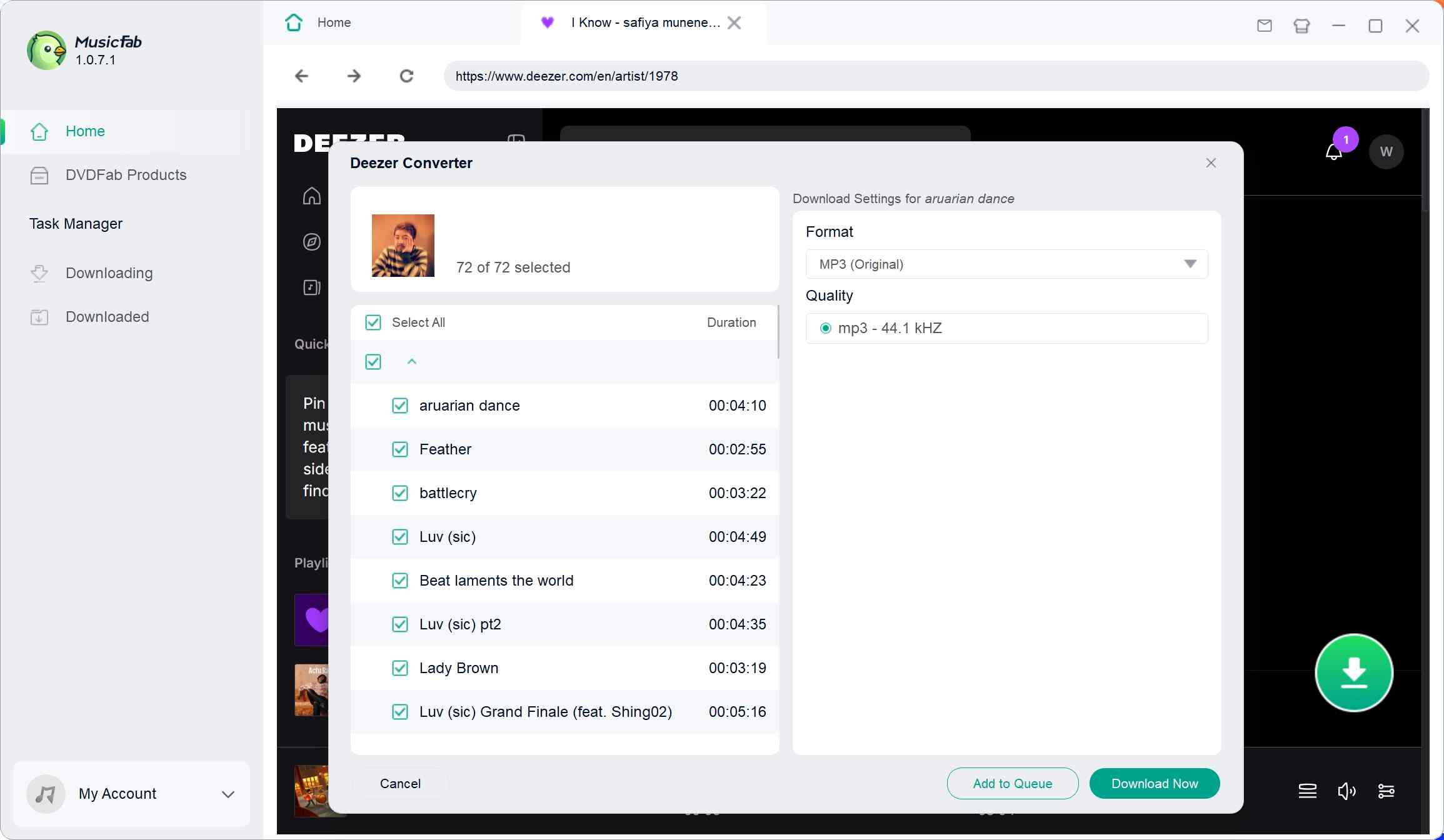Open Deezer Home icon in sidebar

pos(312,196)
